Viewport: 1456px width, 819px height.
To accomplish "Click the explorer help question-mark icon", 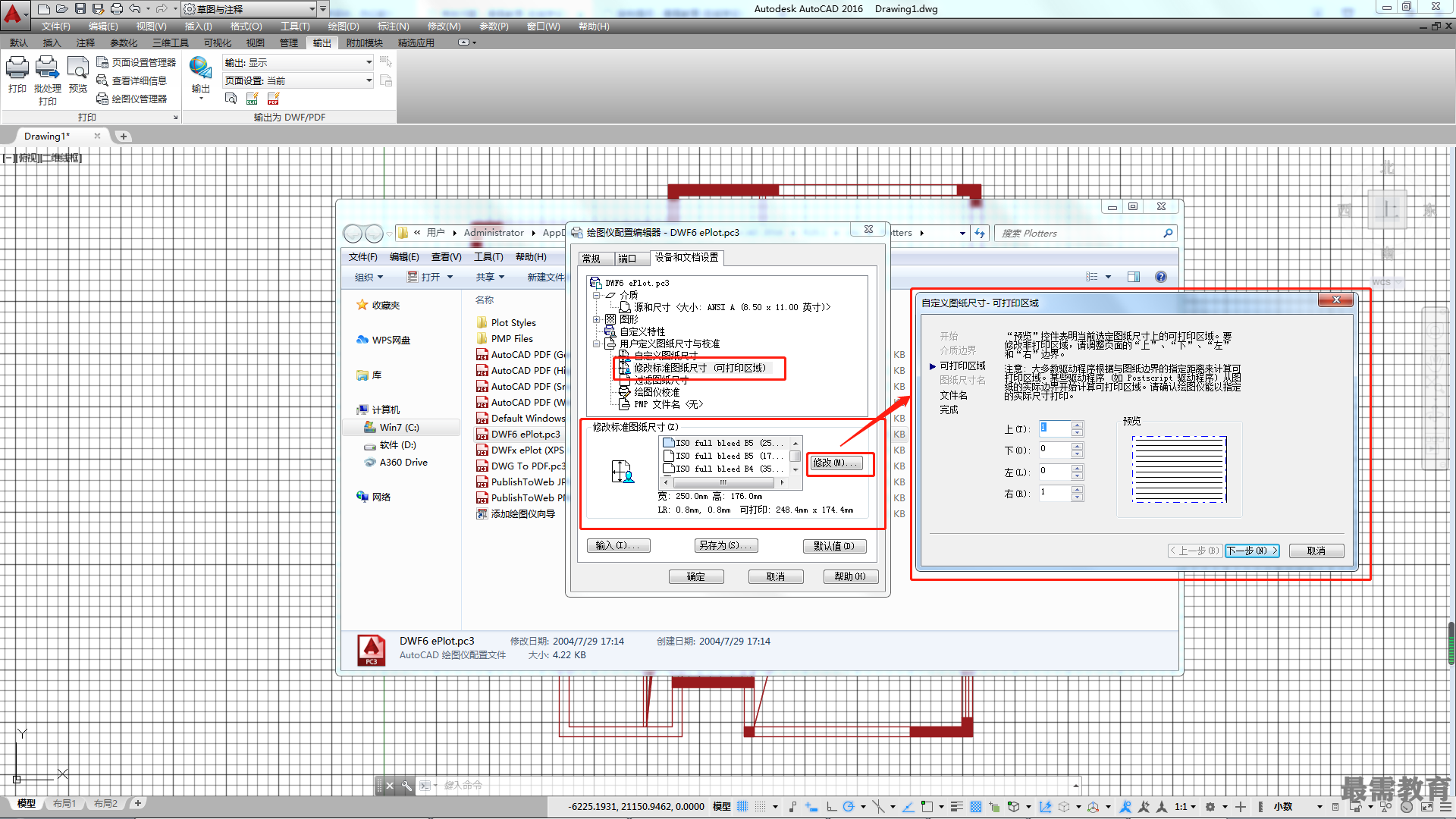I will pos(1161,277).
